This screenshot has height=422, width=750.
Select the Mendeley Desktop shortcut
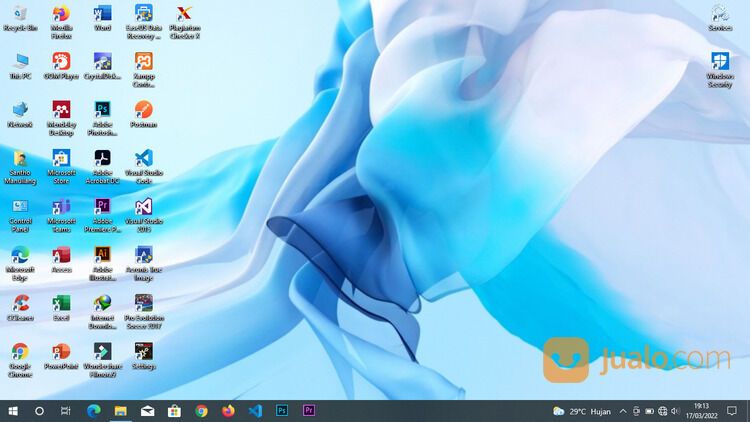click(x=61, y=118)
